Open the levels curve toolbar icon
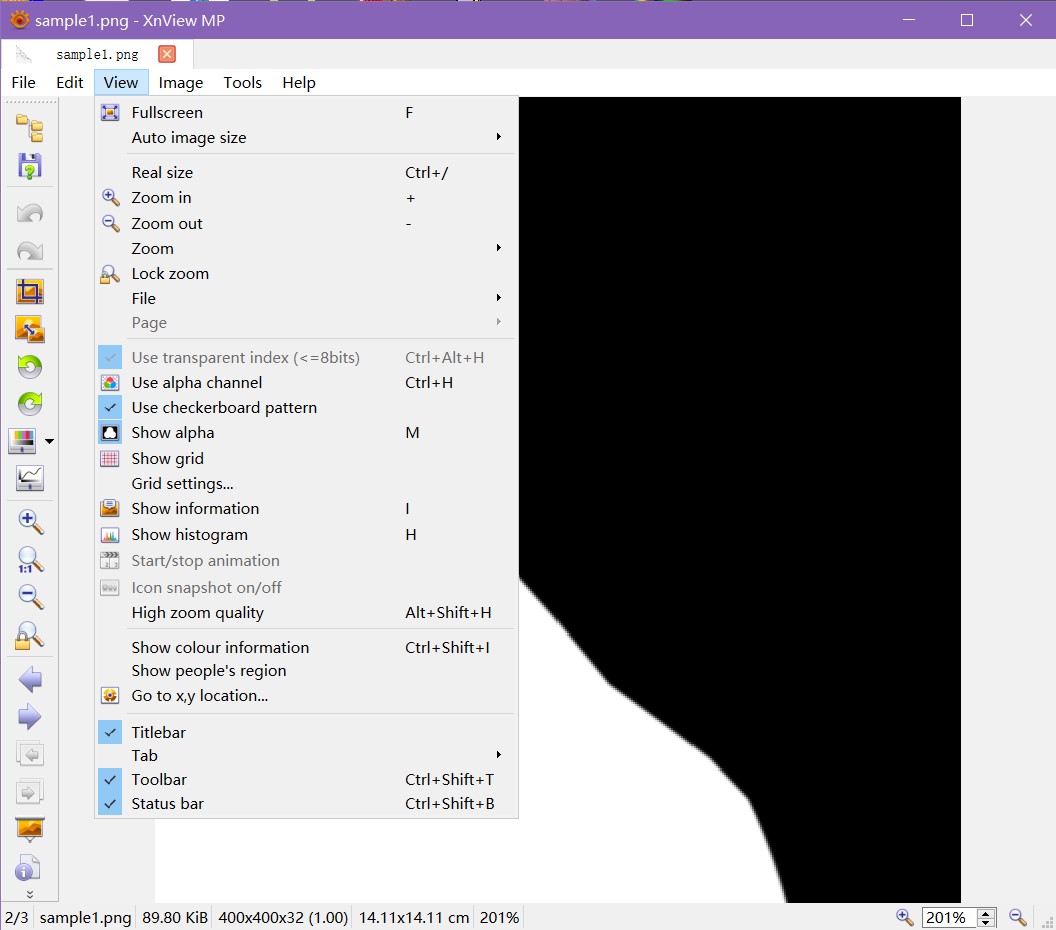 coord(30,479)
